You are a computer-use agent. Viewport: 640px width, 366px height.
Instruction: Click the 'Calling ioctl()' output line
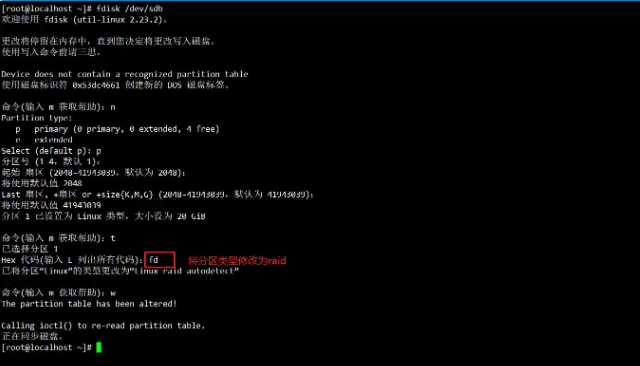(103, 326)
